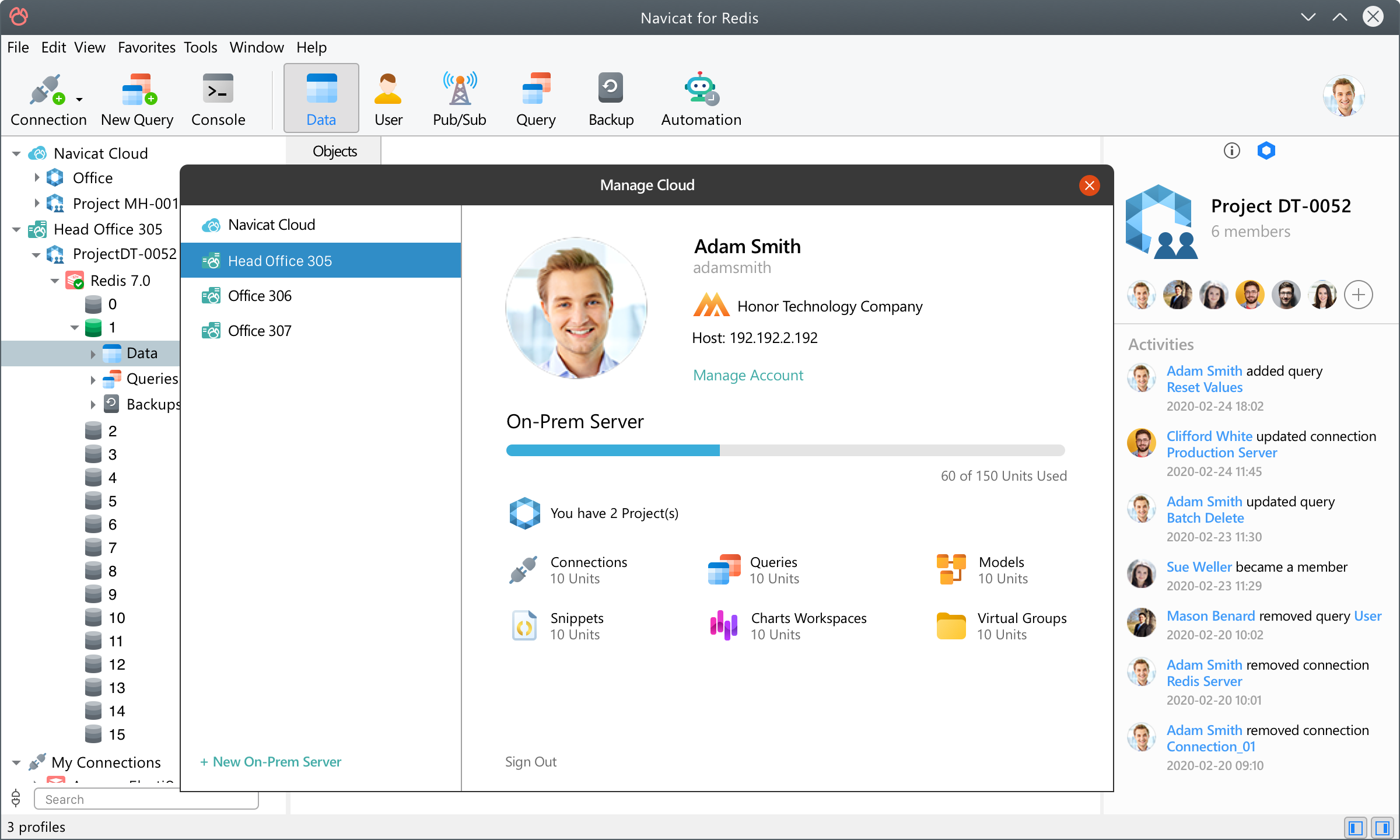Click Adam Smith's large profile photo
This screenshot has width=1400, height=840.
tap(576, 308)
